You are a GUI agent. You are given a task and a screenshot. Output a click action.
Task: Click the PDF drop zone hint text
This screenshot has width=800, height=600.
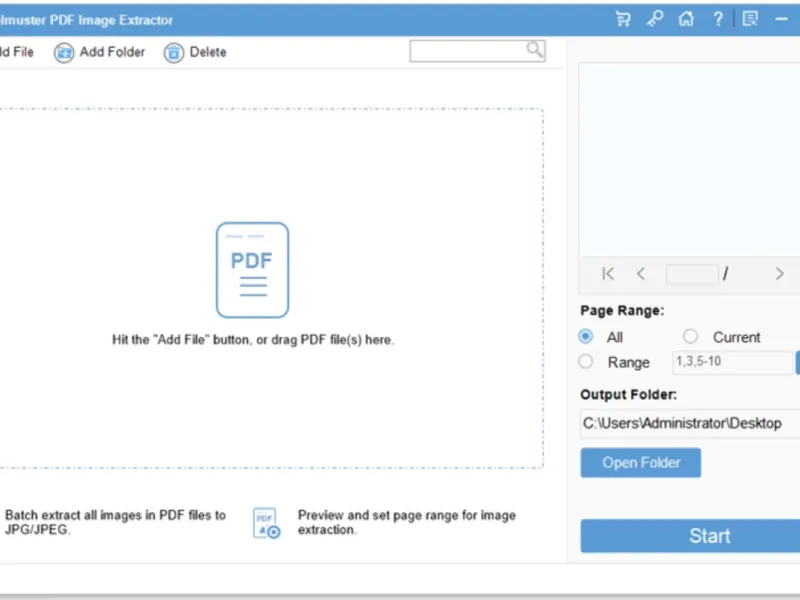click(x=253, y=340)
